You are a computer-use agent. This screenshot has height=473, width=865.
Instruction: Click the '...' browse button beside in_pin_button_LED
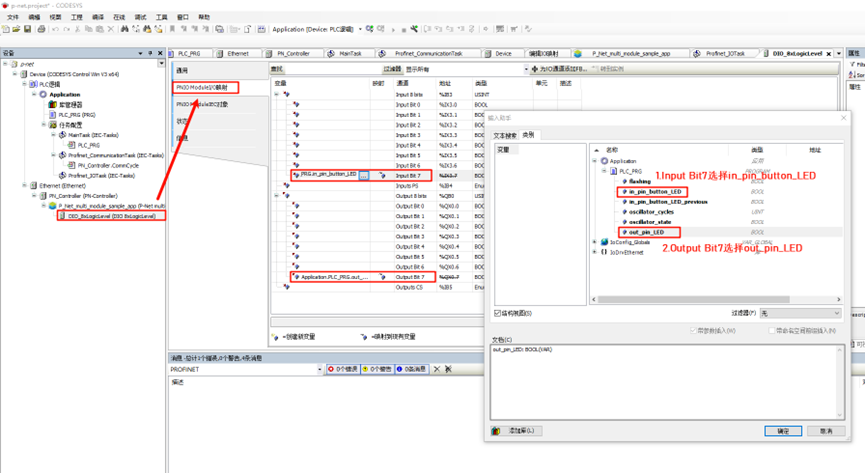point(364,175)
